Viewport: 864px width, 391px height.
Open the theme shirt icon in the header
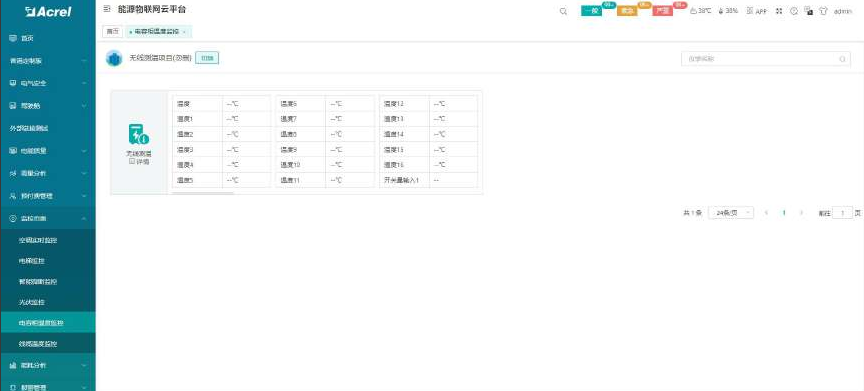point(823,11)
